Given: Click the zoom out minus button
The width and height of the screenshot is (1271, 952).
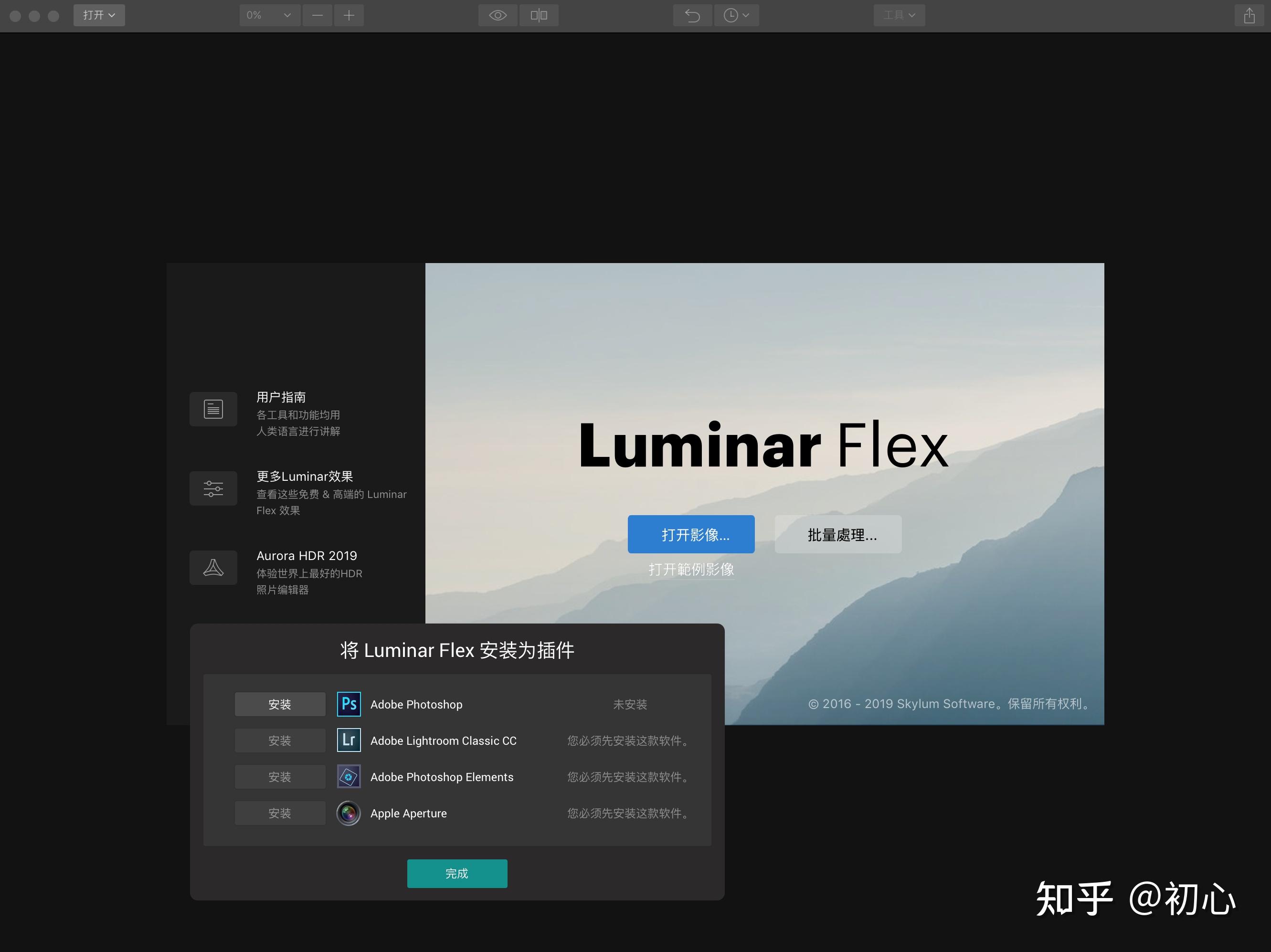Looking at the screenshot, I should (317, 15).
